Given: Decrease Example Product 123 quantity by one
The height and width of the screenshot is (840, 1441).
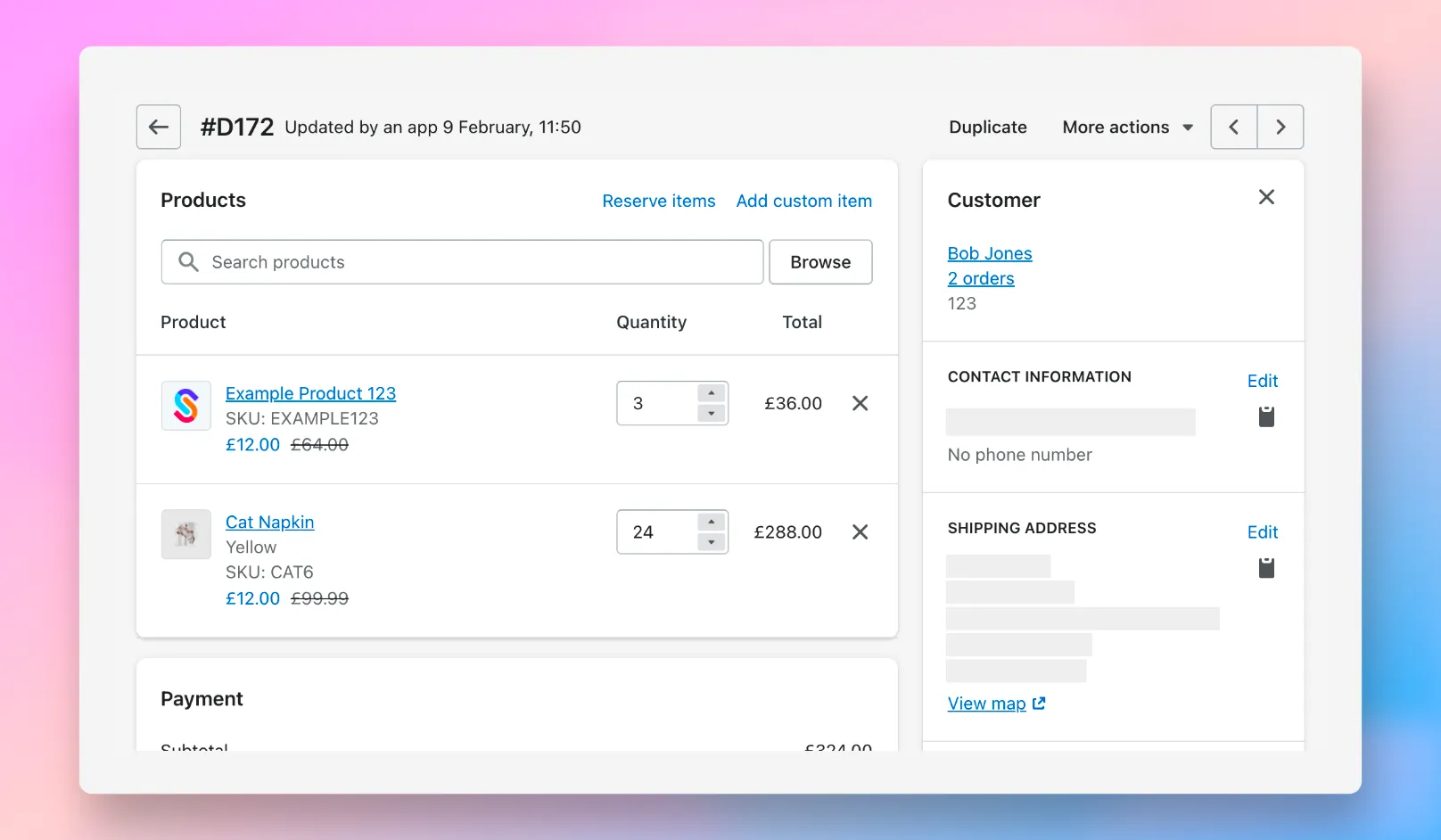Looking at the screenshot, I should pos(711,413).
